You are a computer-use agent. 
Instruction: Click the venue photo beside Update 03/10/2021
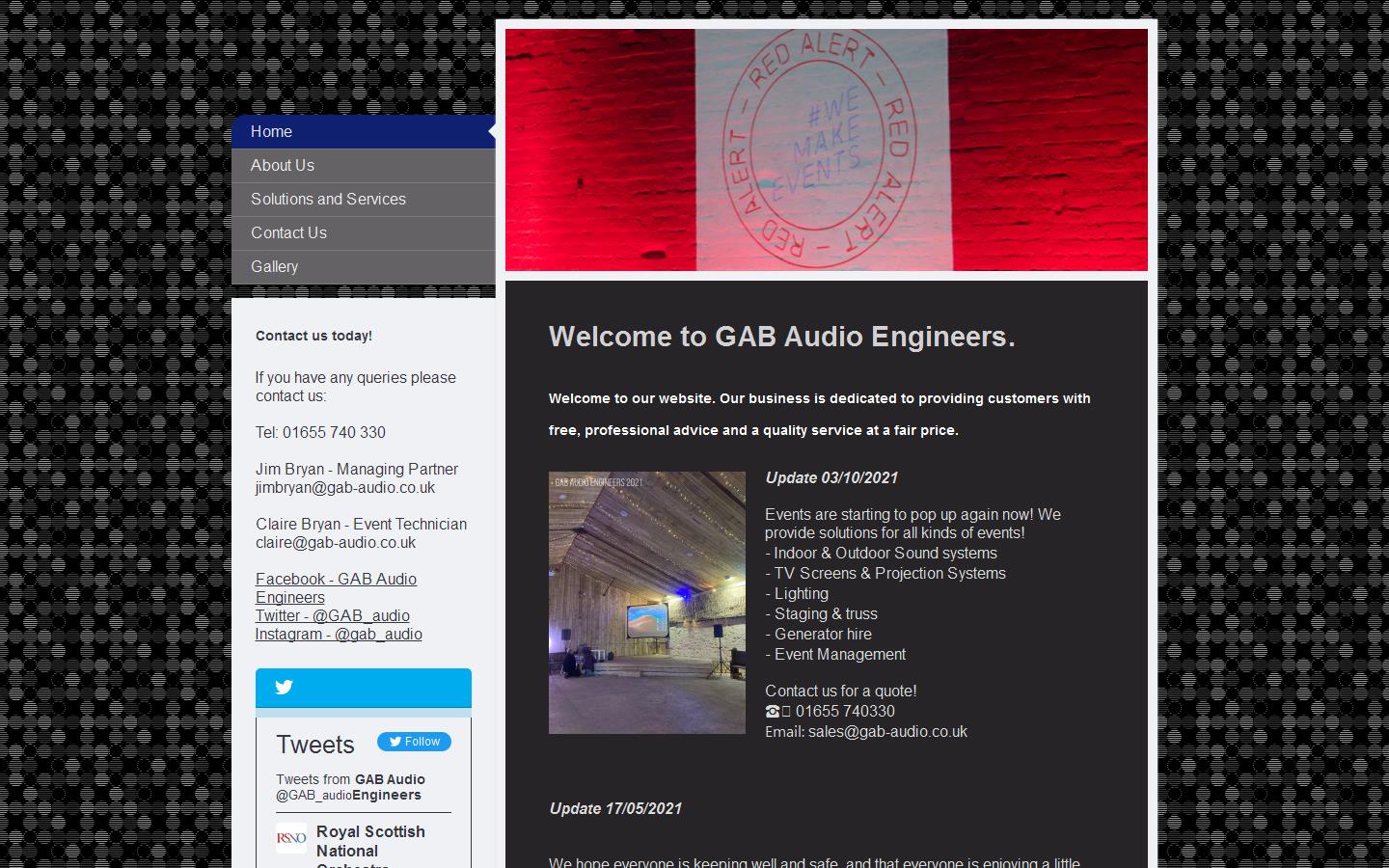(x=646, y=602)
